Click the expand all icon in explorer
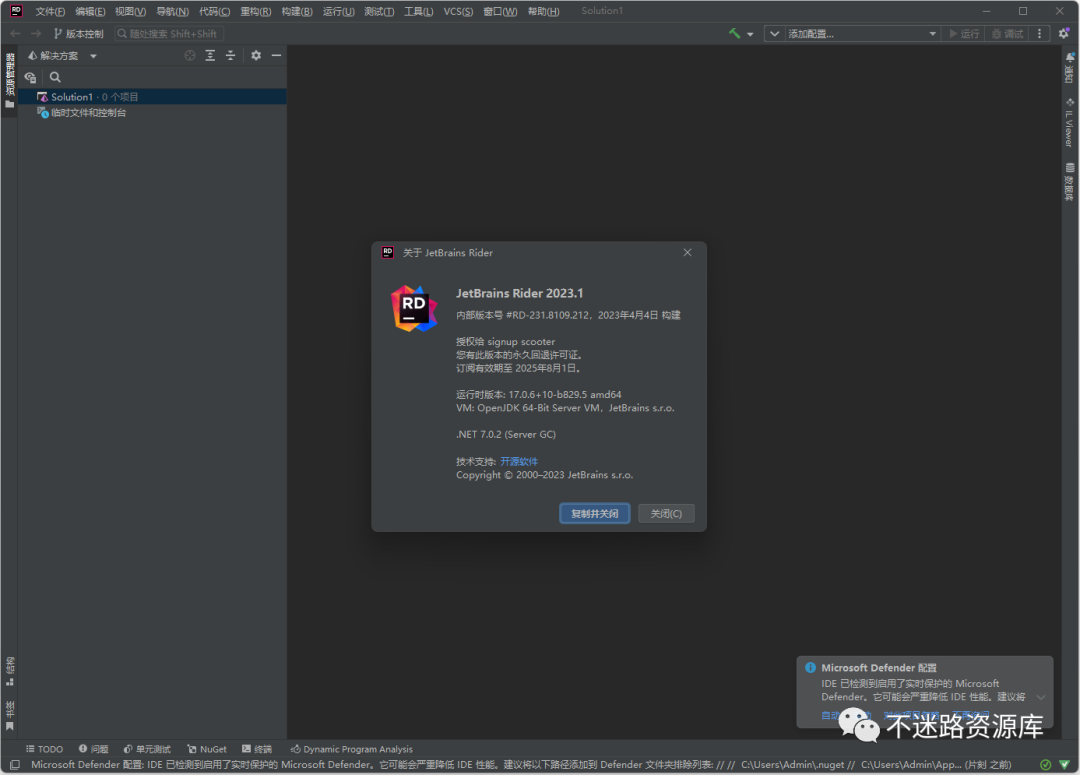The width and height of the screenshot is (1080, 775). click(210, 55)
